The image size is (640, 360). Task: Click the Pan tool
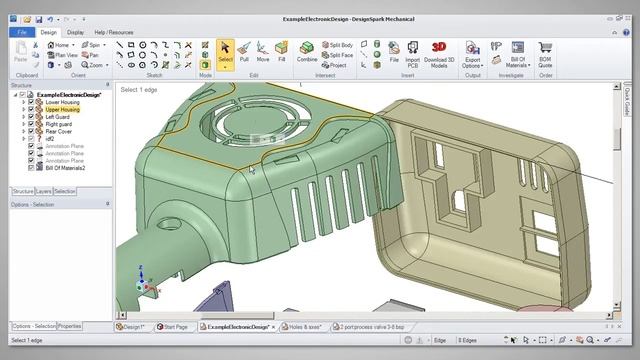90,55
